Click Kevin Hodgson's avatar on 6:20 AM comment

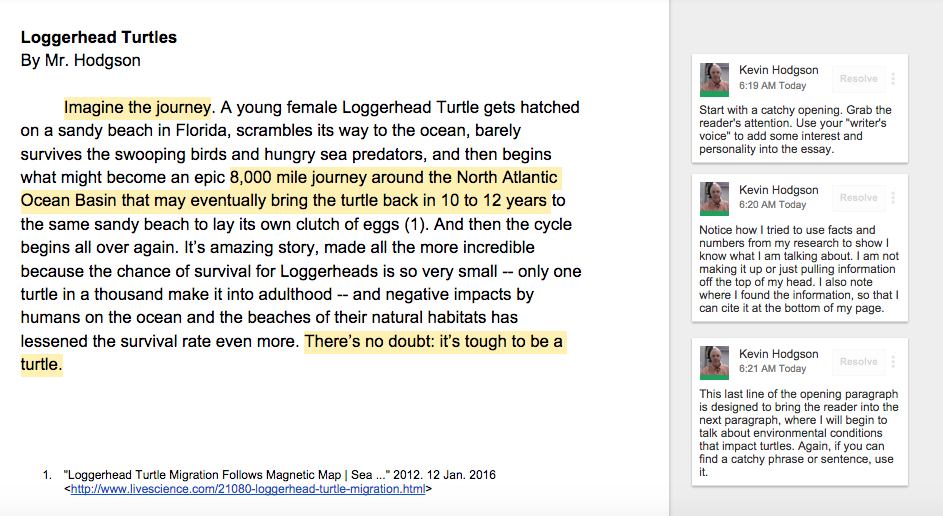click(x=714, y=198)
